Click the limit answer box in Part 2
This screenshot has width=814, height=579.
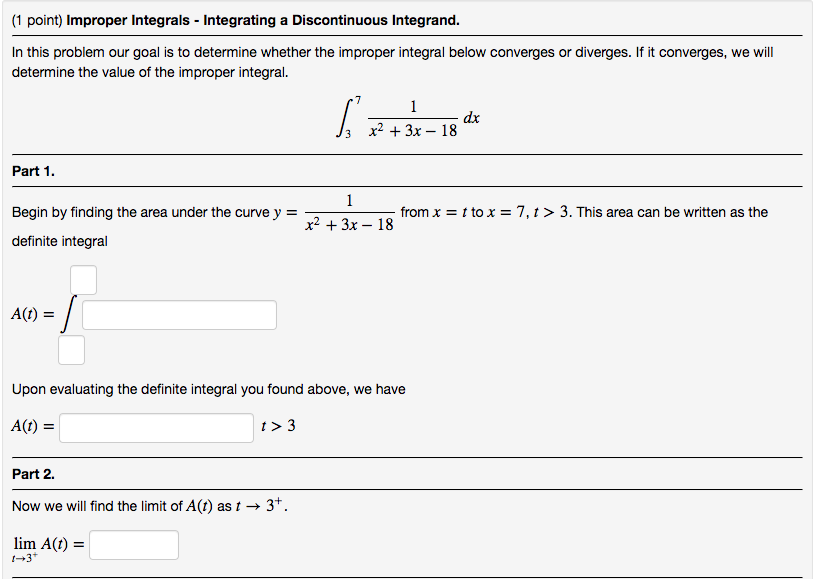tap(133, 544)
